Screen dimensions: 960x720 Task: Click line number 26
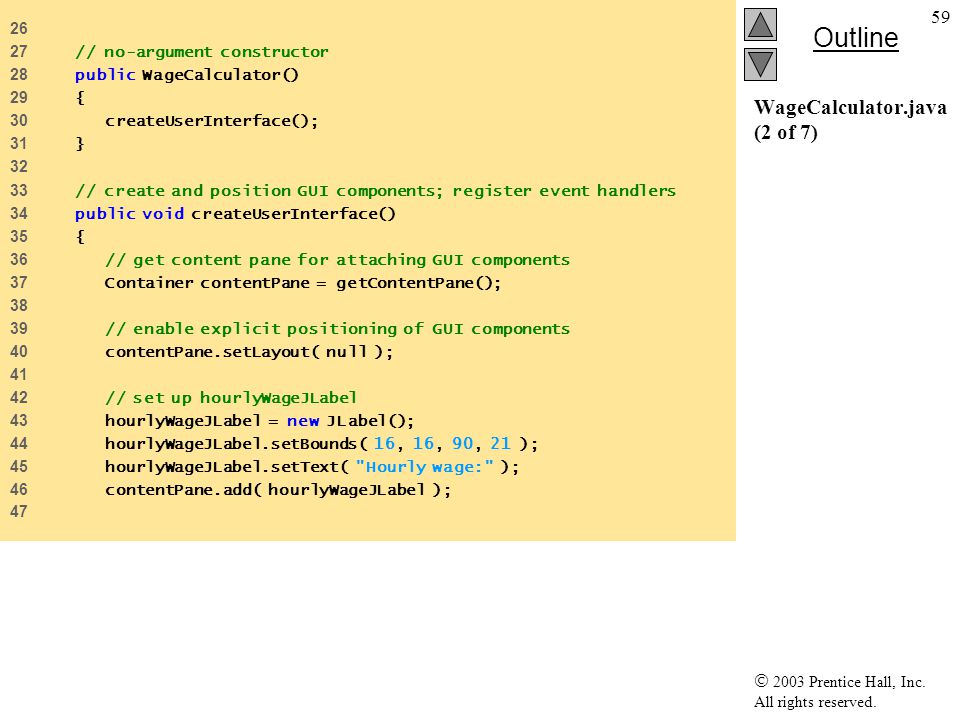18,28
